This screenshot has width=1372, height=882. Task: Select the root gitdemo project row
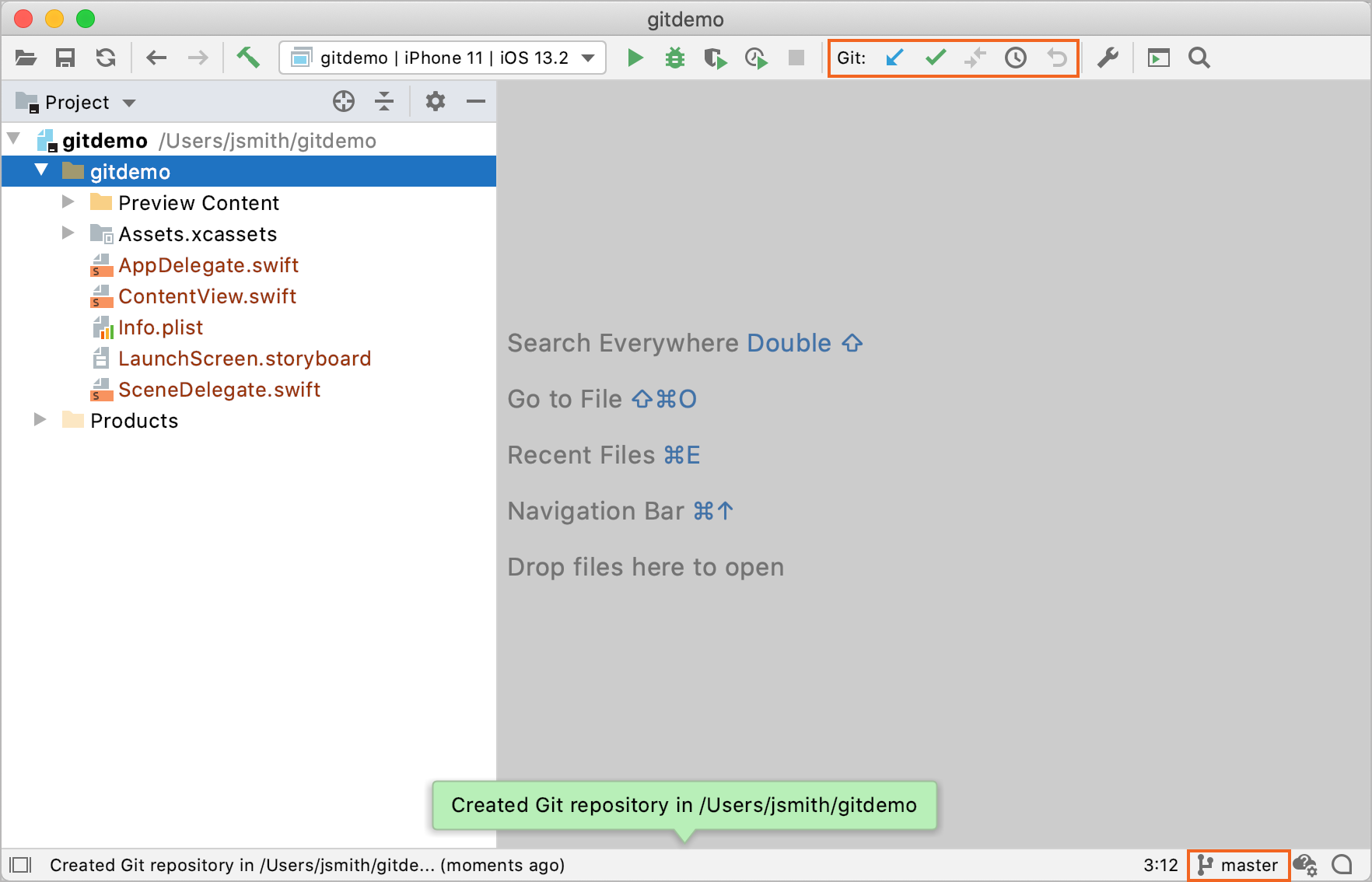click(x=249, y=140)
